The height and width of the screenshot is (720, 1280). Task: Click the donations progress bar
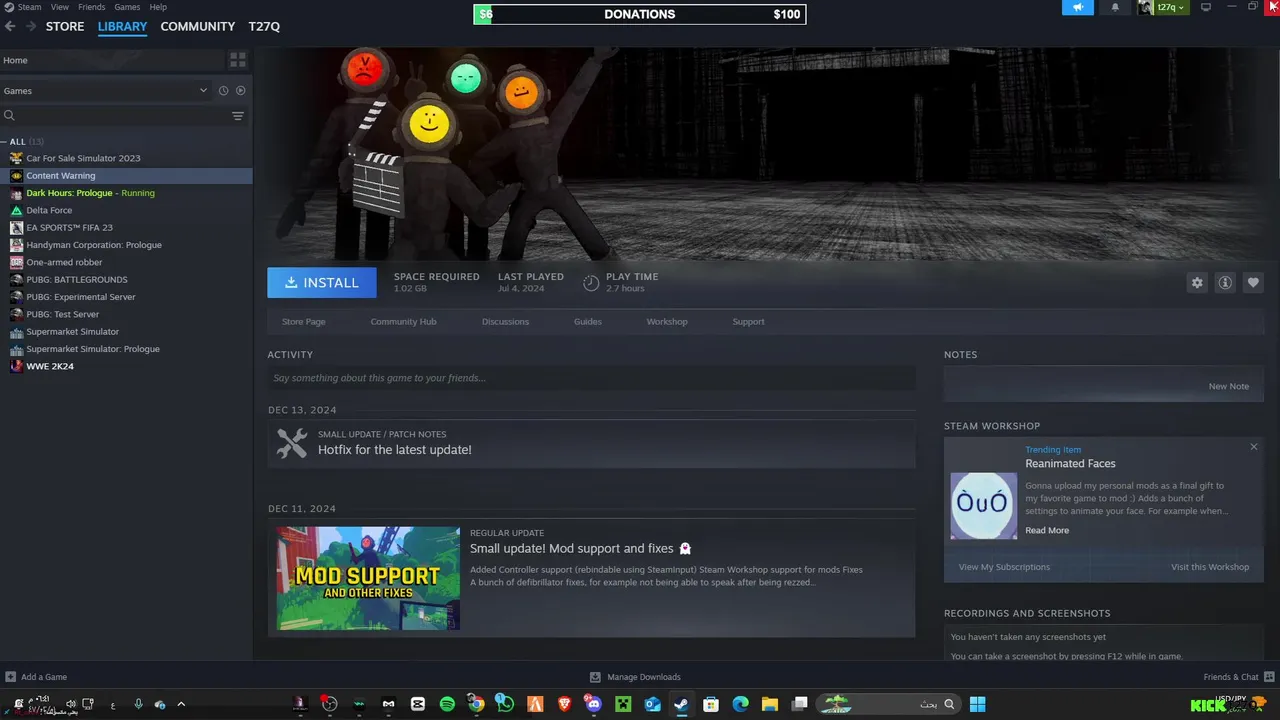coord(640,14)
